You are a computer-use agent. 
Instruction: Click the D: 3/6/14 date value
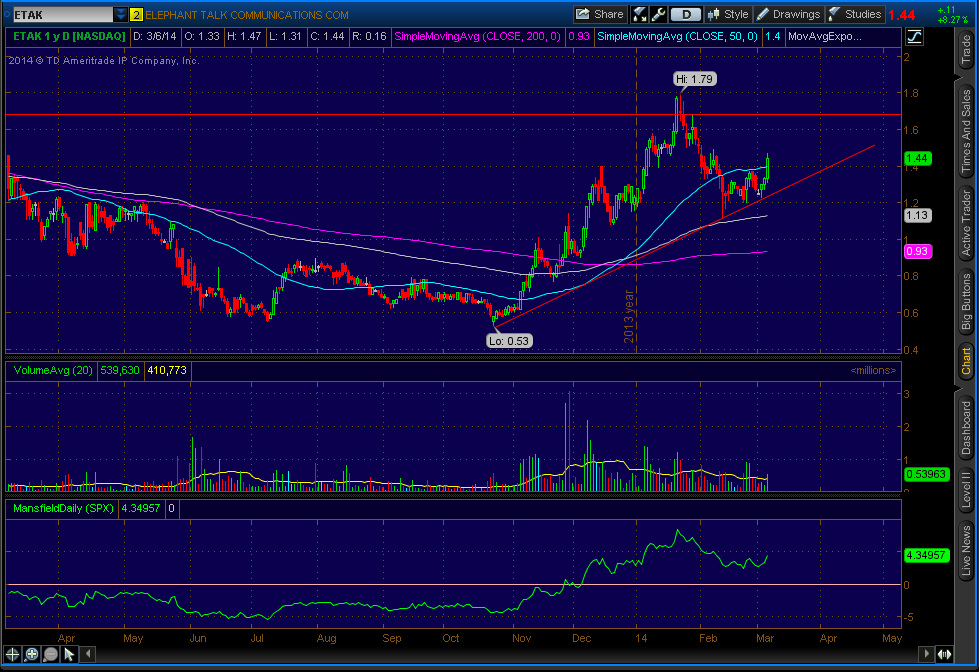(x=155, y=36)
